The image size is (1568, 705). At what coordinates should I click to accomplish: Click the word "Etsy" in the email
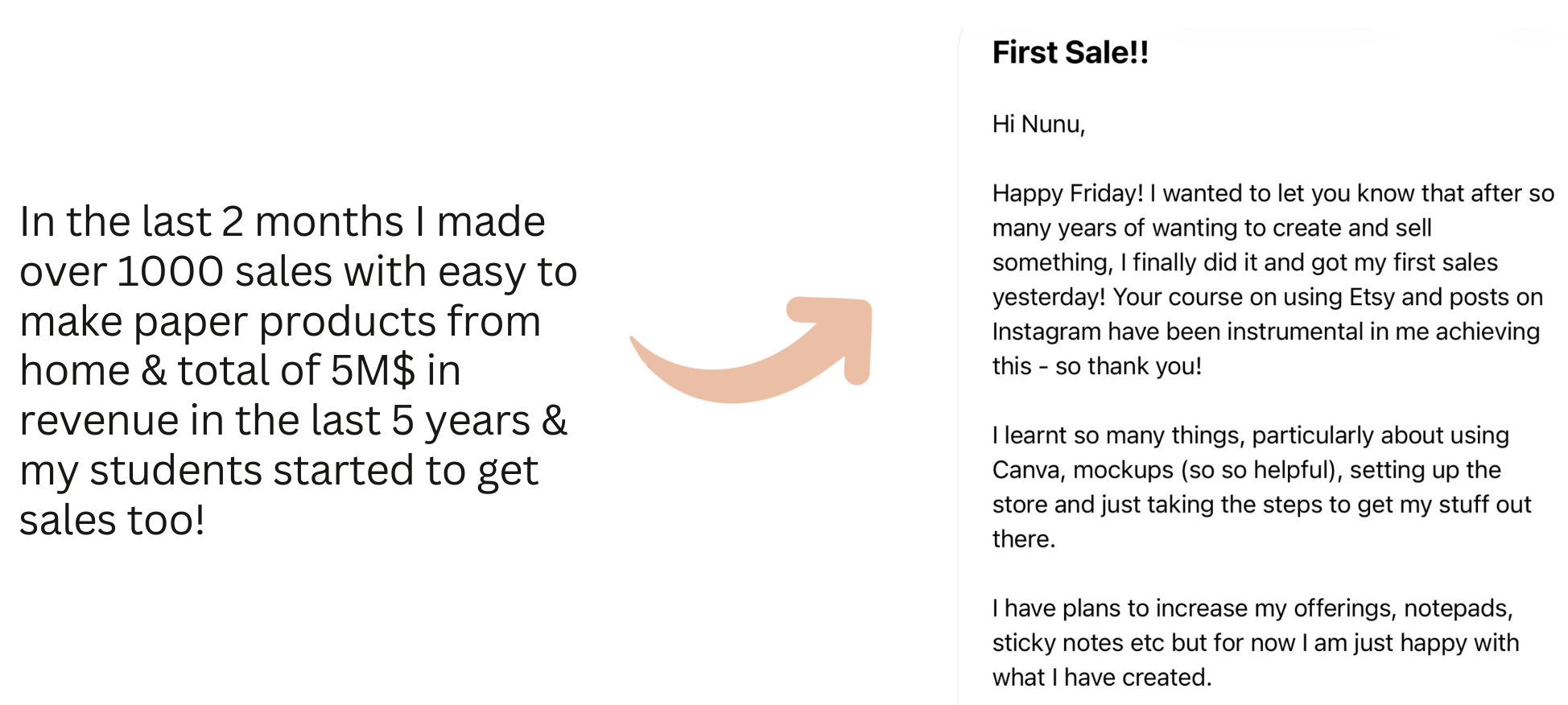[1372, 297]
